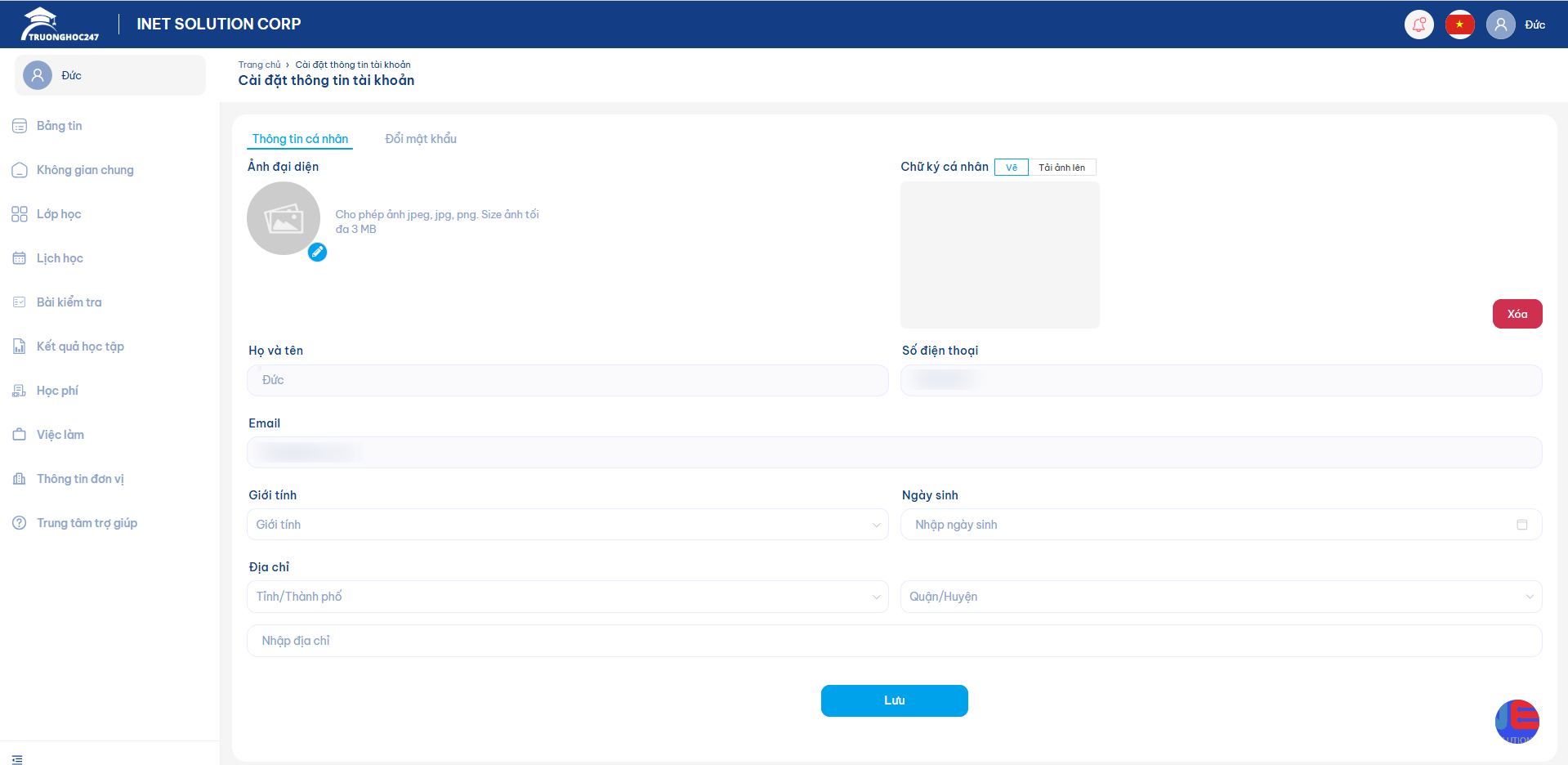Click the Nhập địa chỉ input field

point(894,641)
